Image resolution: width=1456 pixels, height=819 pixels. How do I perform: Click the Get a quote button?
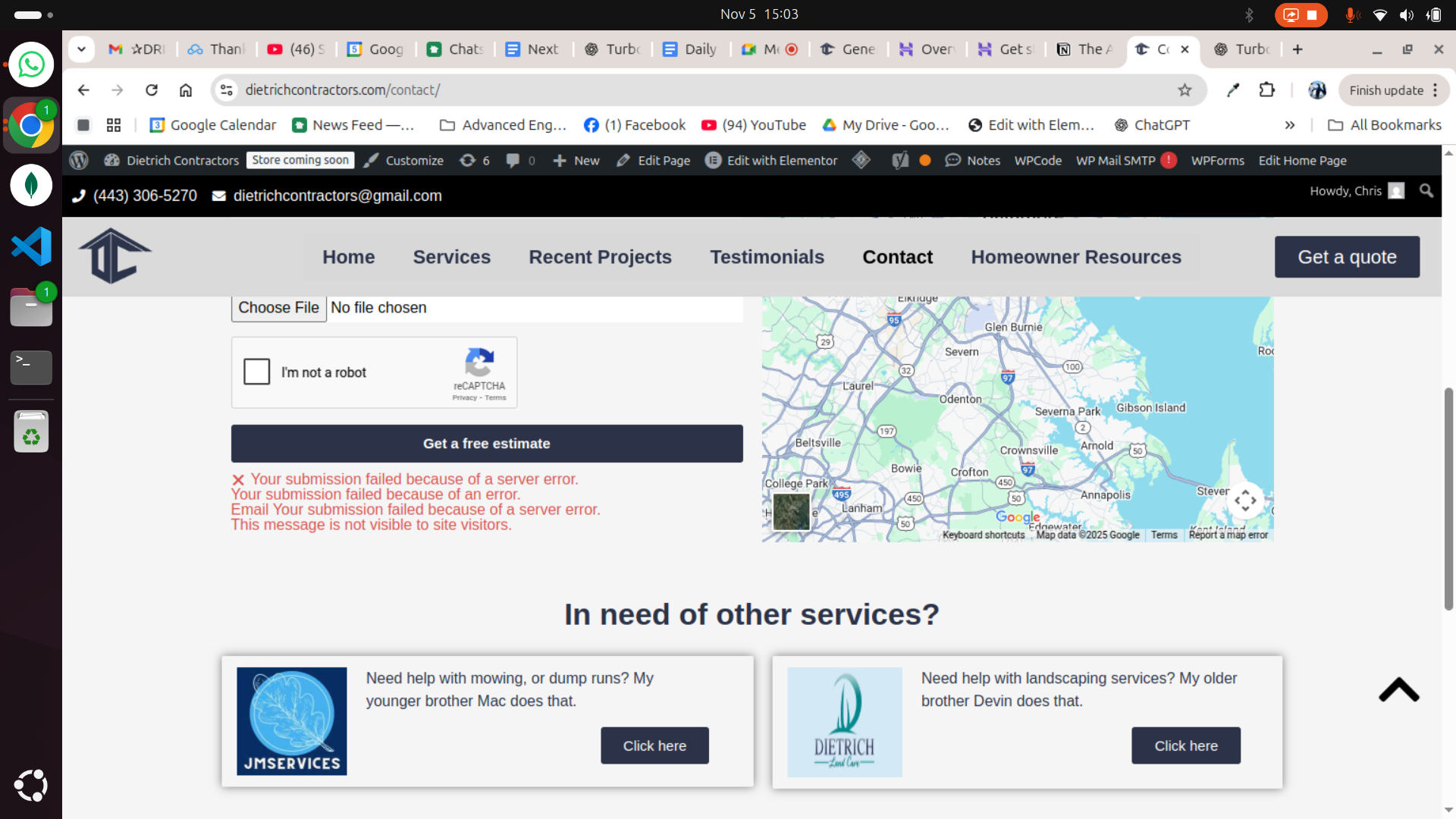[x=1347, y=257]
